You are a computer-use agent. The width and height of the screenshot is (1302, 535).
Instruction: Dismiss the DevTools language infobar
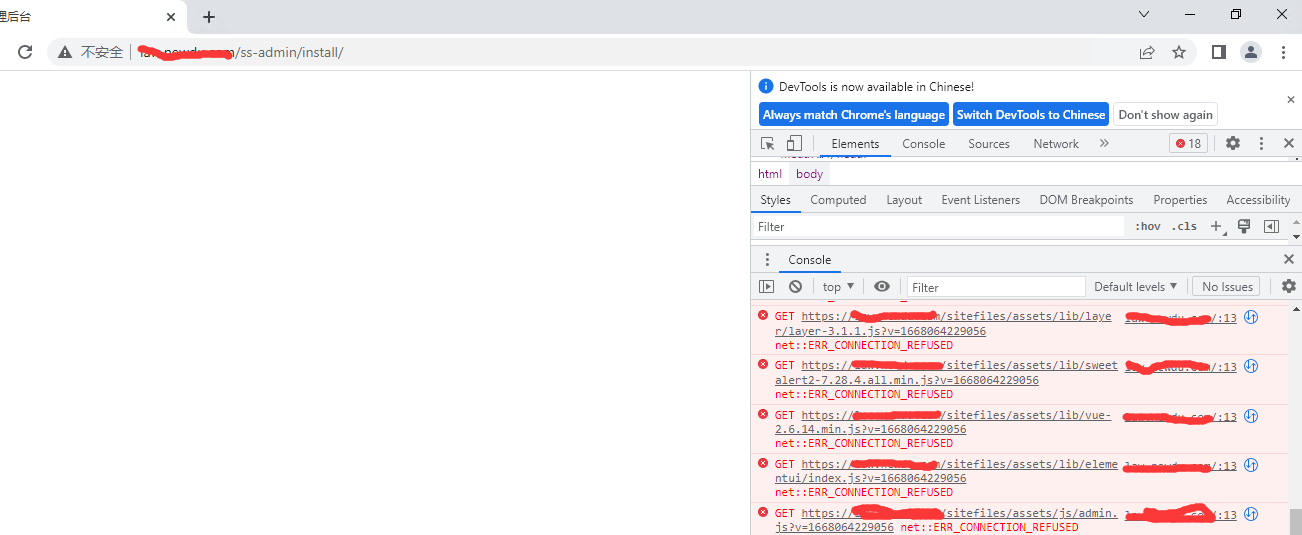click(x=1290, y=100)
